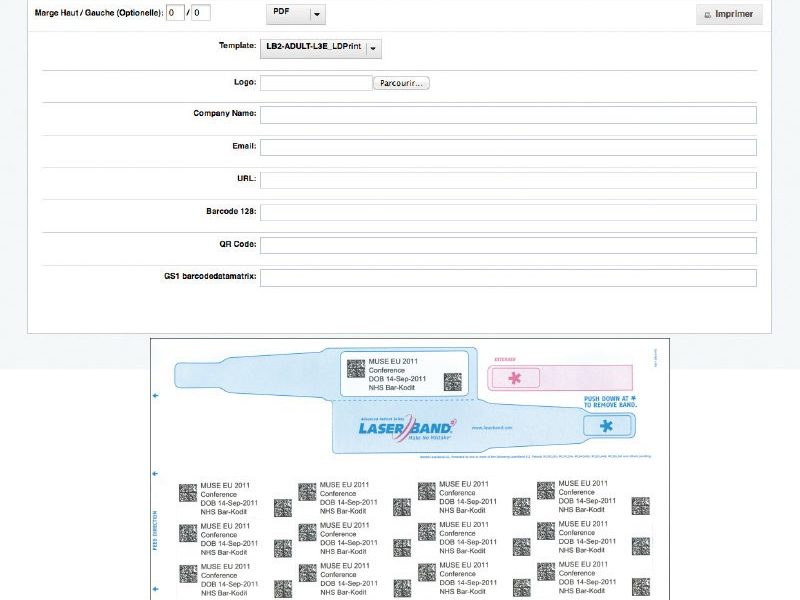This screenshot has height=600, width=800.
Task: Expand the Template LB2-ADULT-L3E_LDPrint dropdown
Action: (x=320, y=47)
